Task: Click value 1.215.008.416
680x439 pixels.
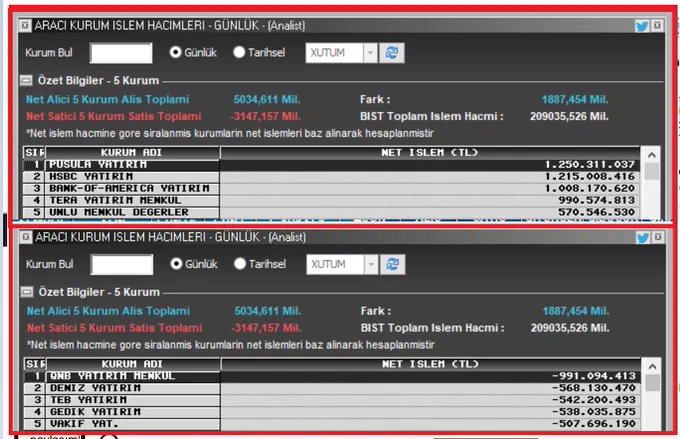Action: click(x=590, y=177)
